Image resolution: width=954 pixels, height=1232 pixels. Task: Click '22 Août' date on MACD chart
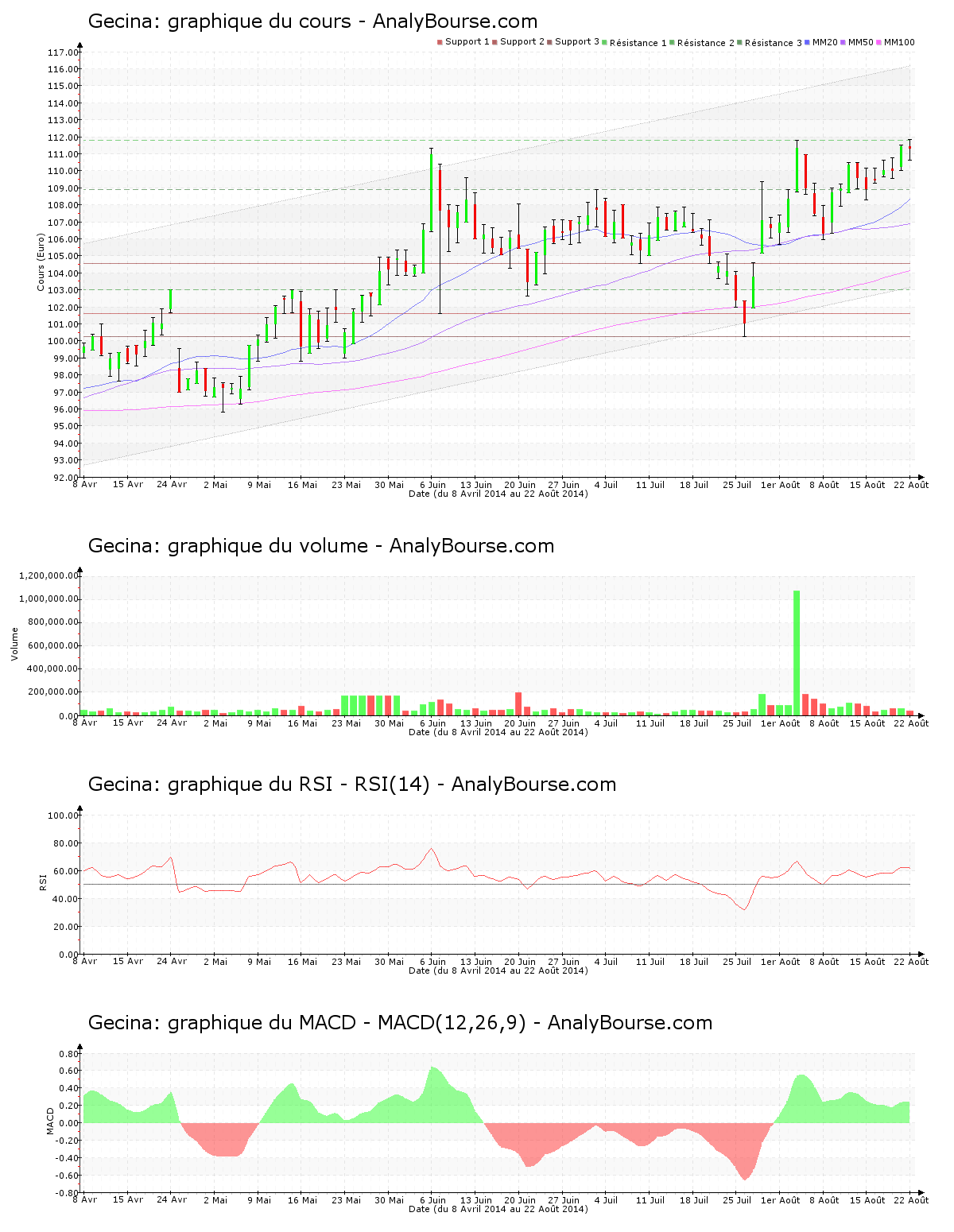point(911,1200)
